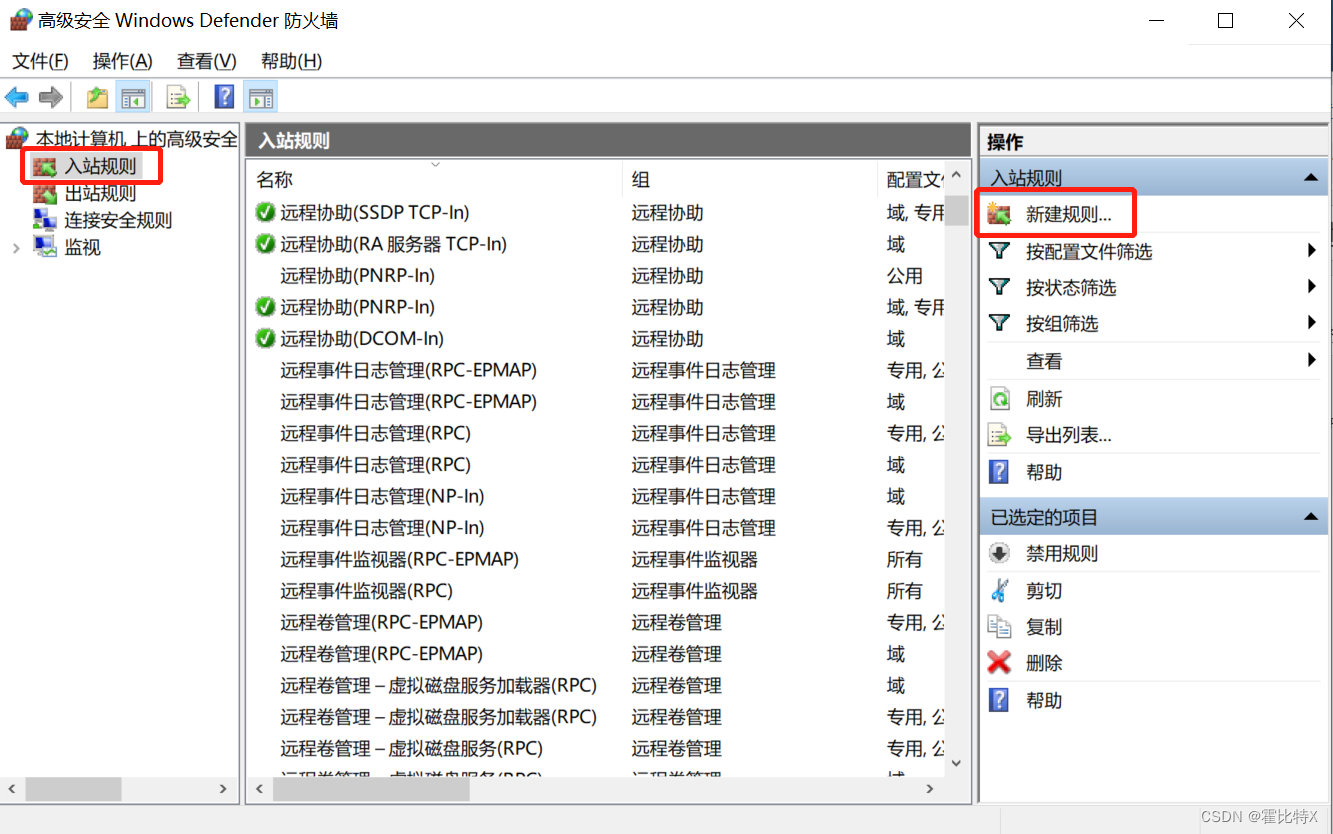The width and height of the screenshot is (1333, 834).
Task: Select the 远程协助(SSDP TCP-In) rule
Action: click(x=375, y=212)
